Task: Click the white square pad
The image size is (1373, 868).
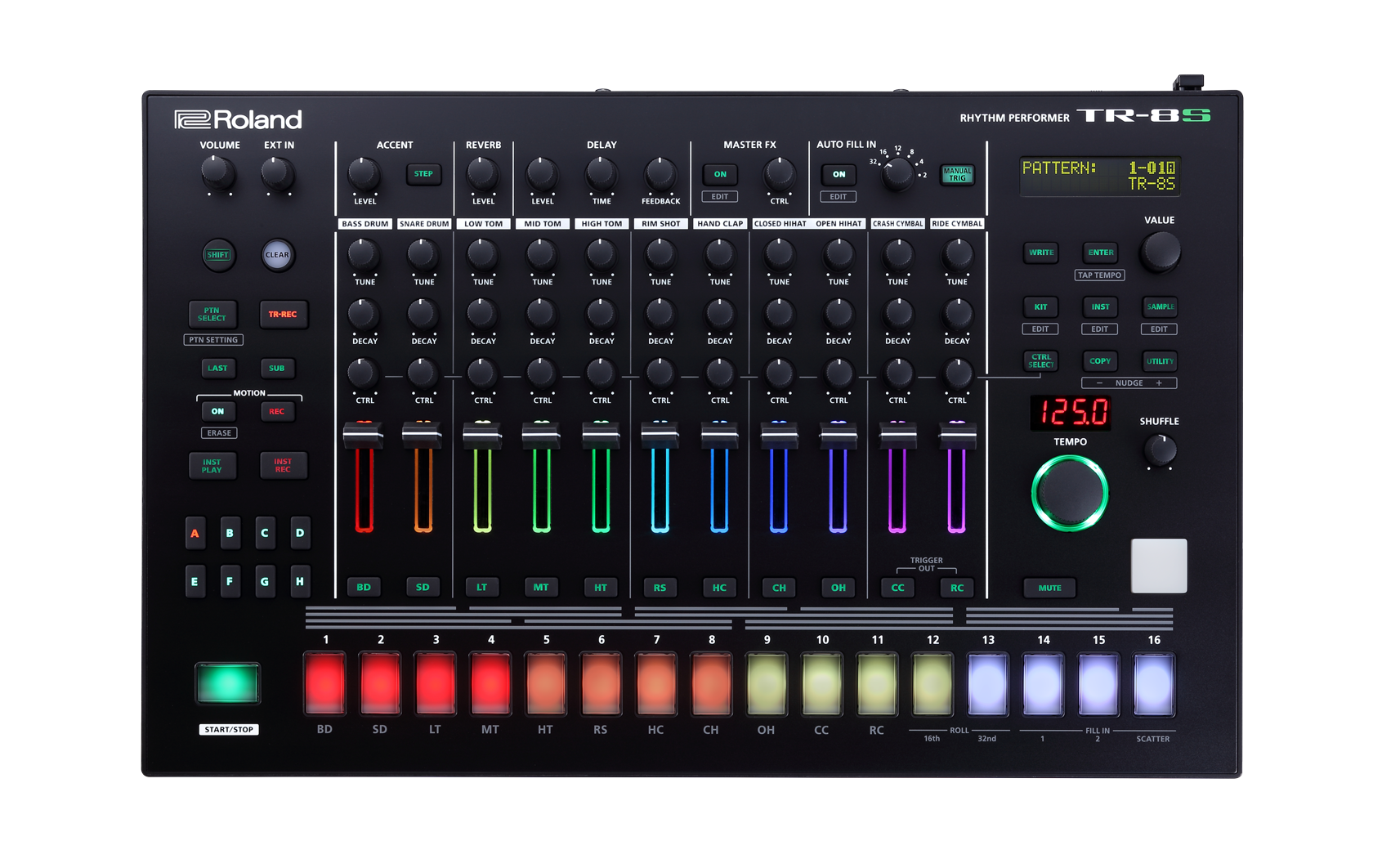Action: tap(1159, 566)
